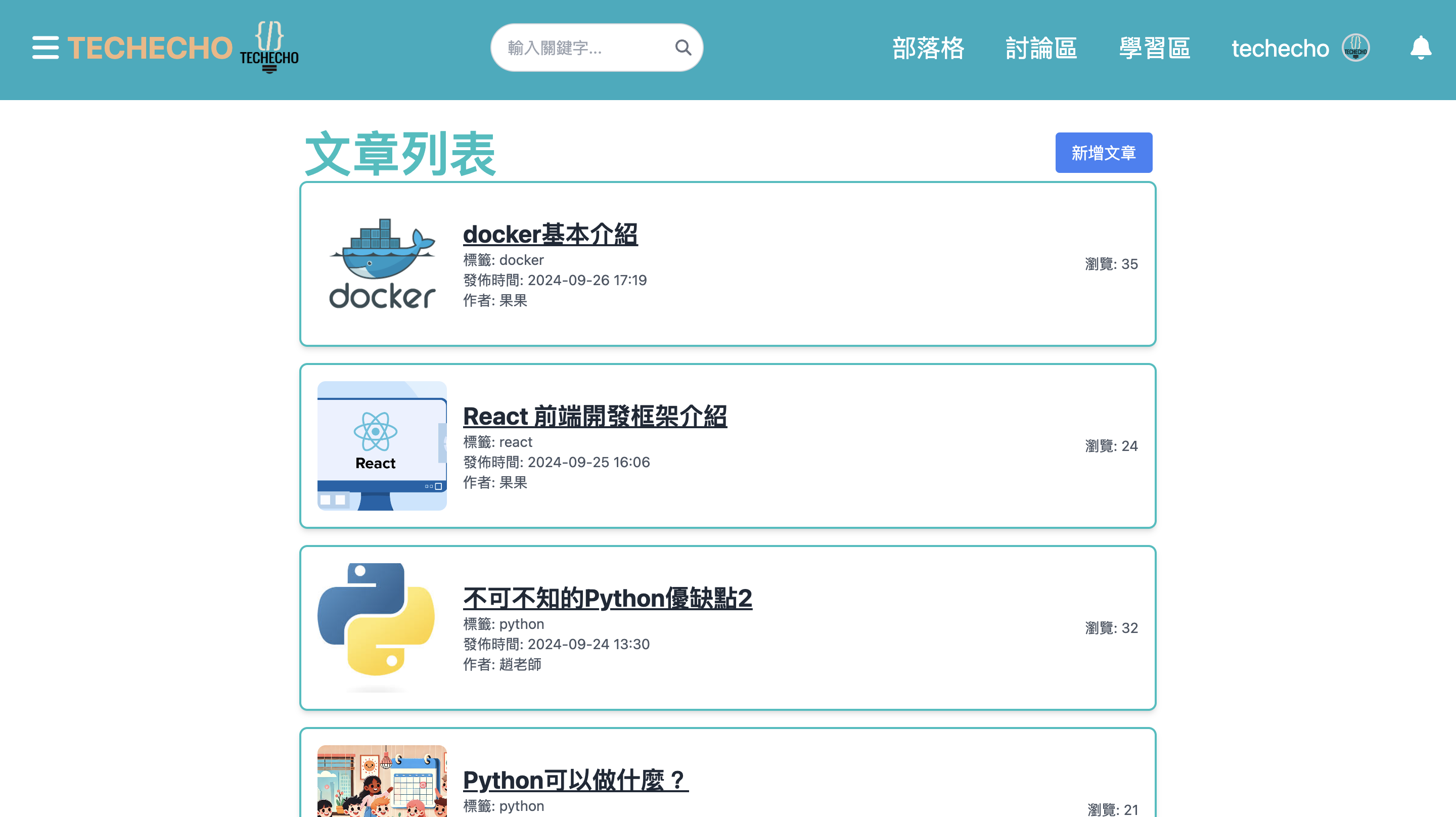1456x817 pixels.
Task: Click the React monitor thumbnail
Action: click(x=382, y=445)
